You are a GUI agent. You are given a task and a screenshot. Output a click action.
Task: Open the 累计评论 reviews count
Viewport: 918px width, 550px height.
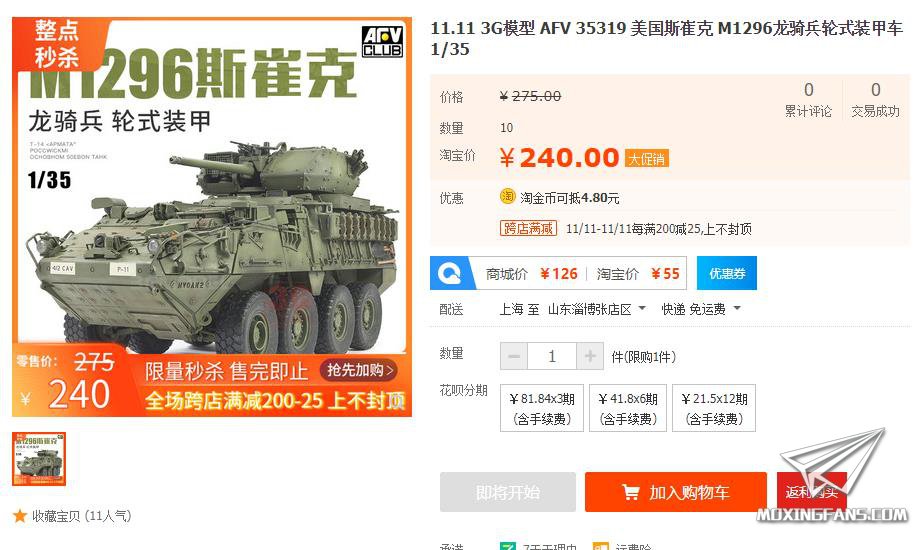point(808,100)
